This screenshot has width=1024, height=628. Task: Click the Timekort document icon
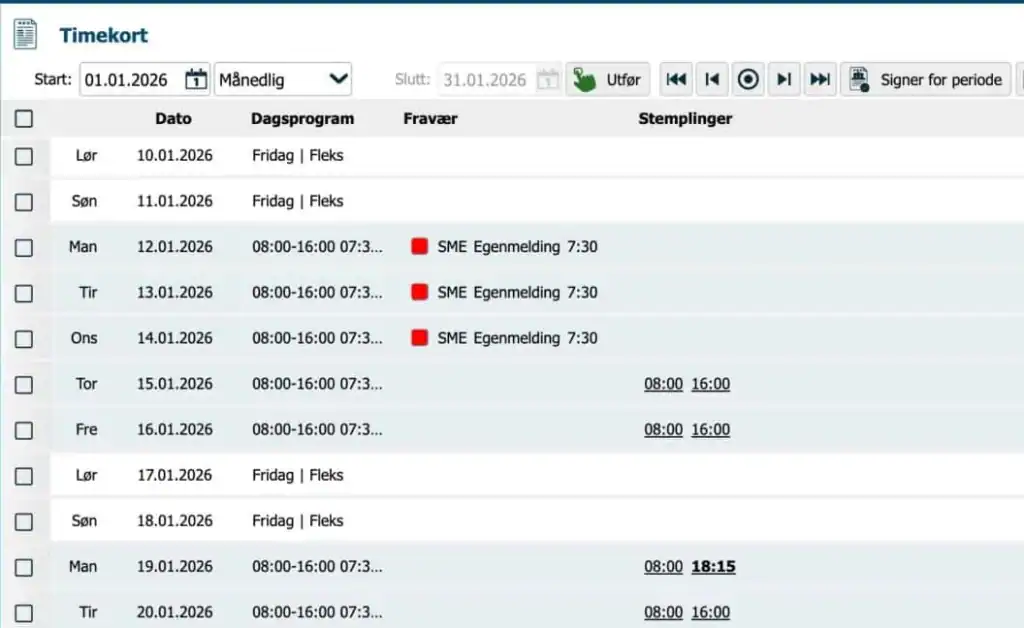pyautogui.click(x=25, y=34)
